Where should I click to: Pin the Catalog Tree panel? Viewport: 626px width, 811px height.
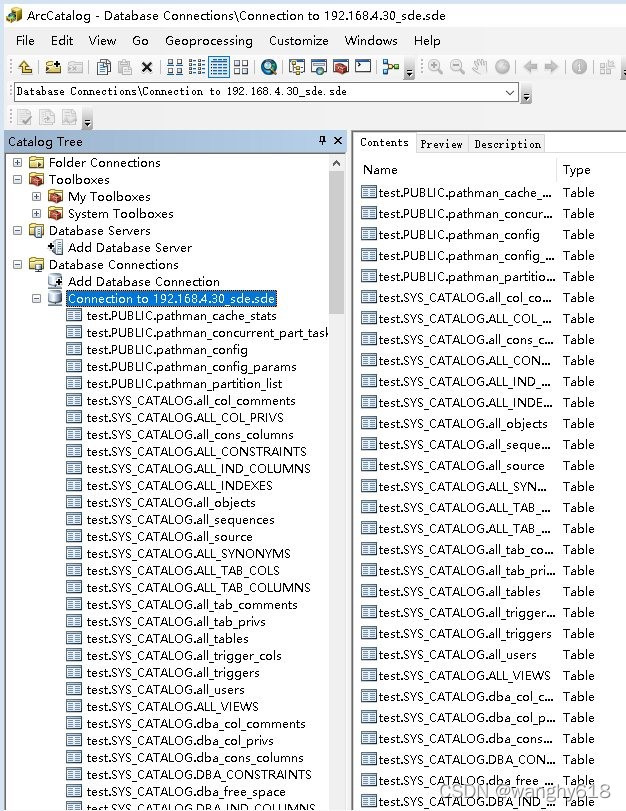(x=322, y=140)
